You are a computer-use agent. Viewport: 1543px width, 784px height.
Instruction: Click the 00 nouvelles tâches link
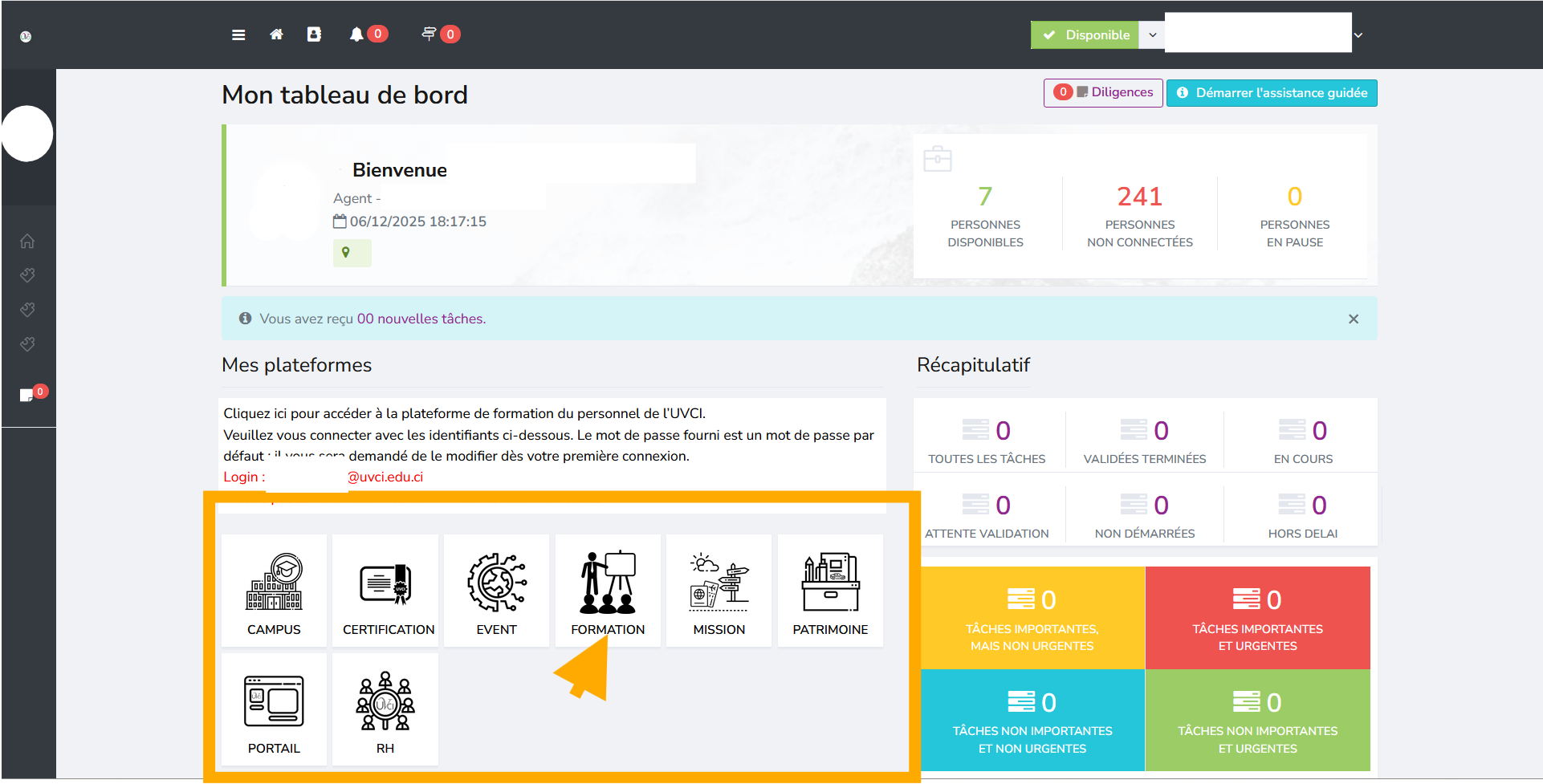[x=421, y=319]
